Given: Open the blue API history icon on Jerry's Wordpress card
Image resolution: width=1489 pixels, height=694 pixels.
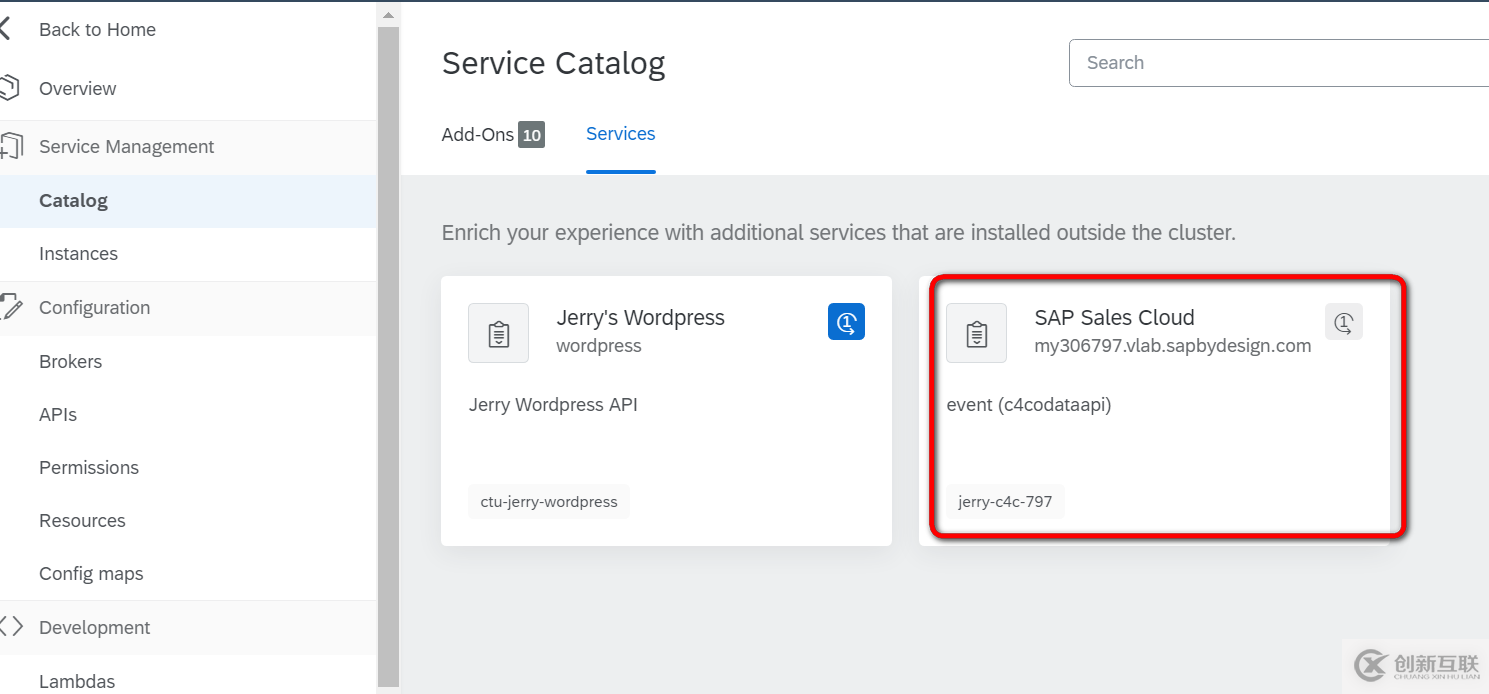Looking at the screenshot, I should pos(846,321).
